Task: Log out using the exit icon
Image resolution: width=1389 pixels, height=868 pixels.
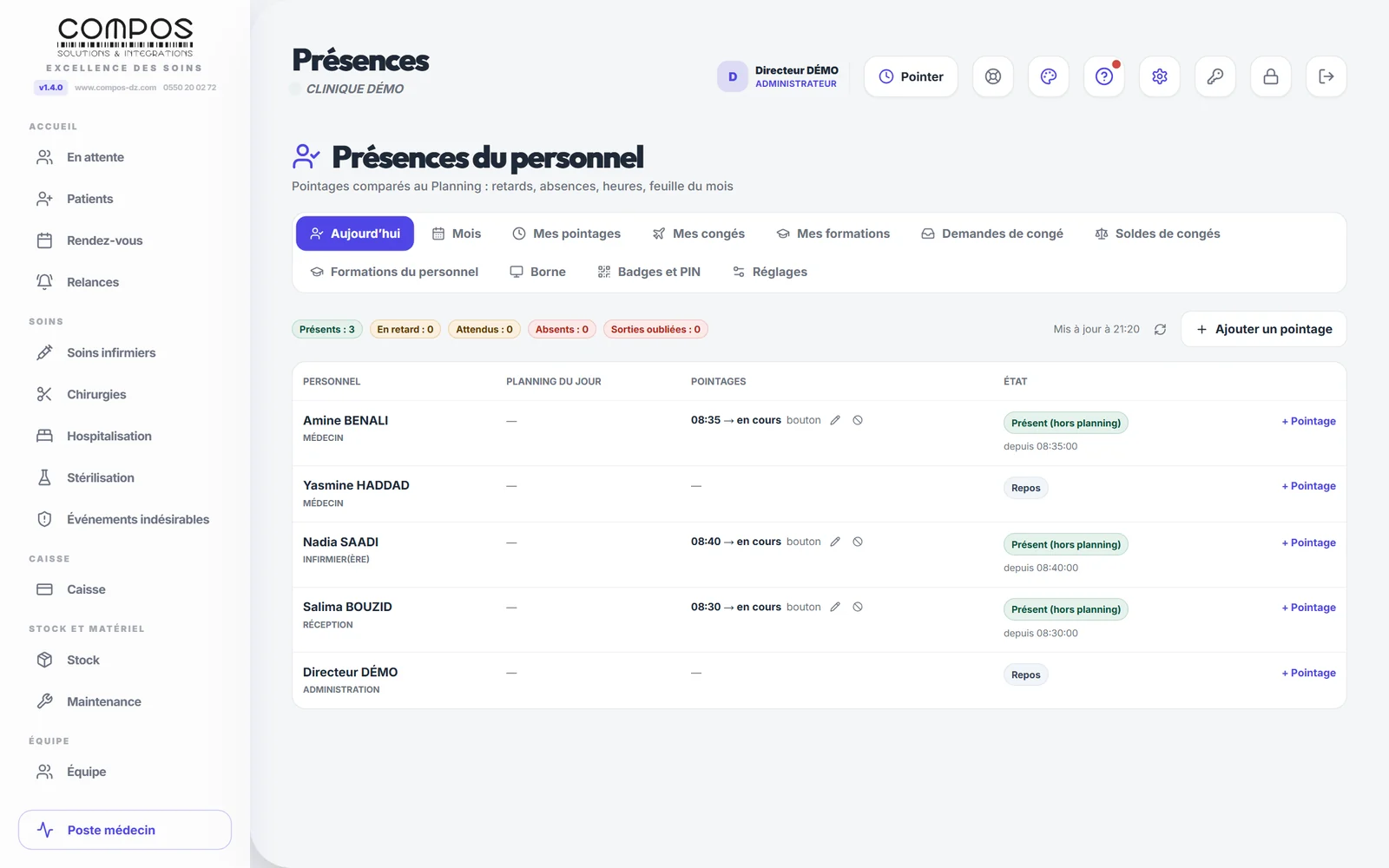Action: coord(1326,76)
